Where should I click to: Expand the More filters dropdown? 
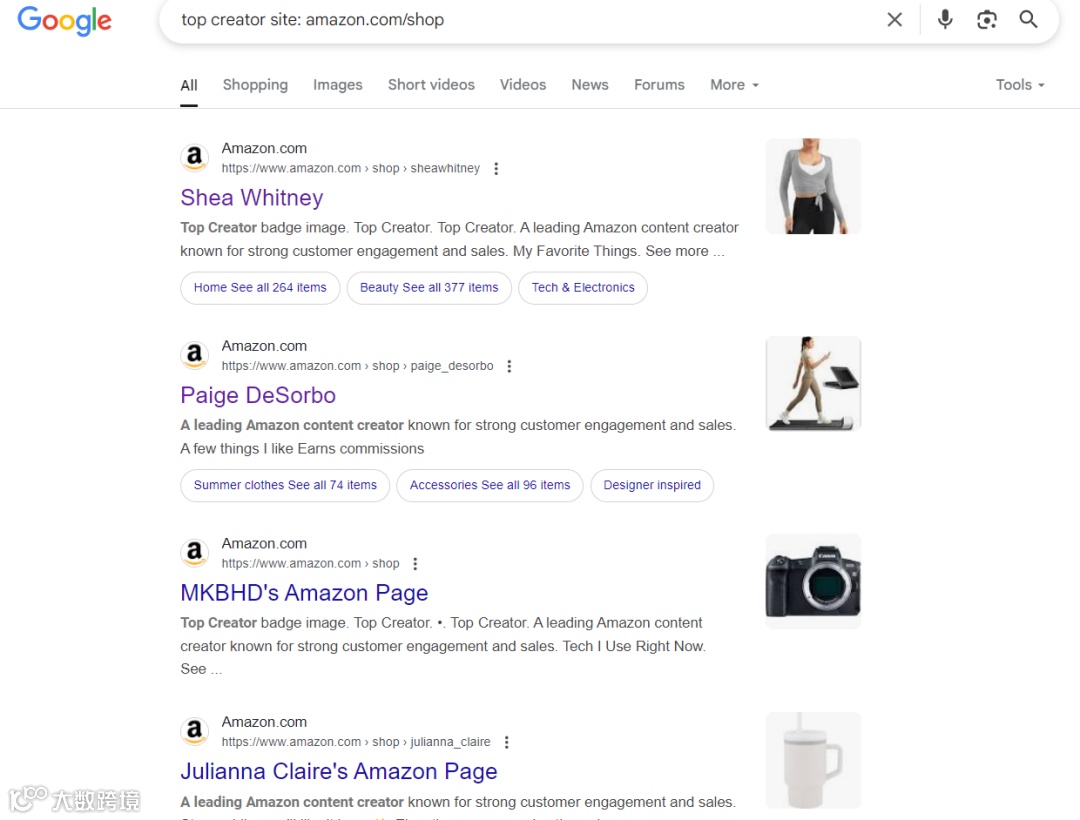tap(734, 85)
